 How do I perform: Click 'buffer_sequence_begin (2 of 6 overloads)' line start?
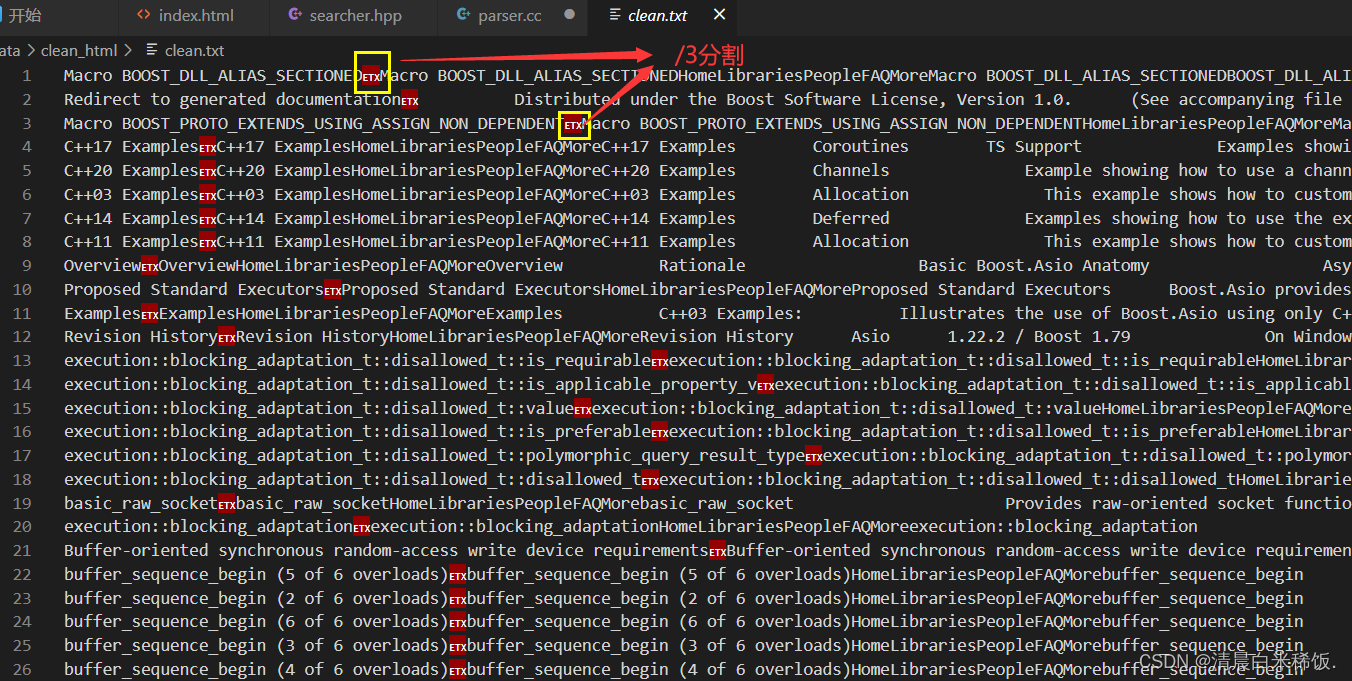pos(256,599)
